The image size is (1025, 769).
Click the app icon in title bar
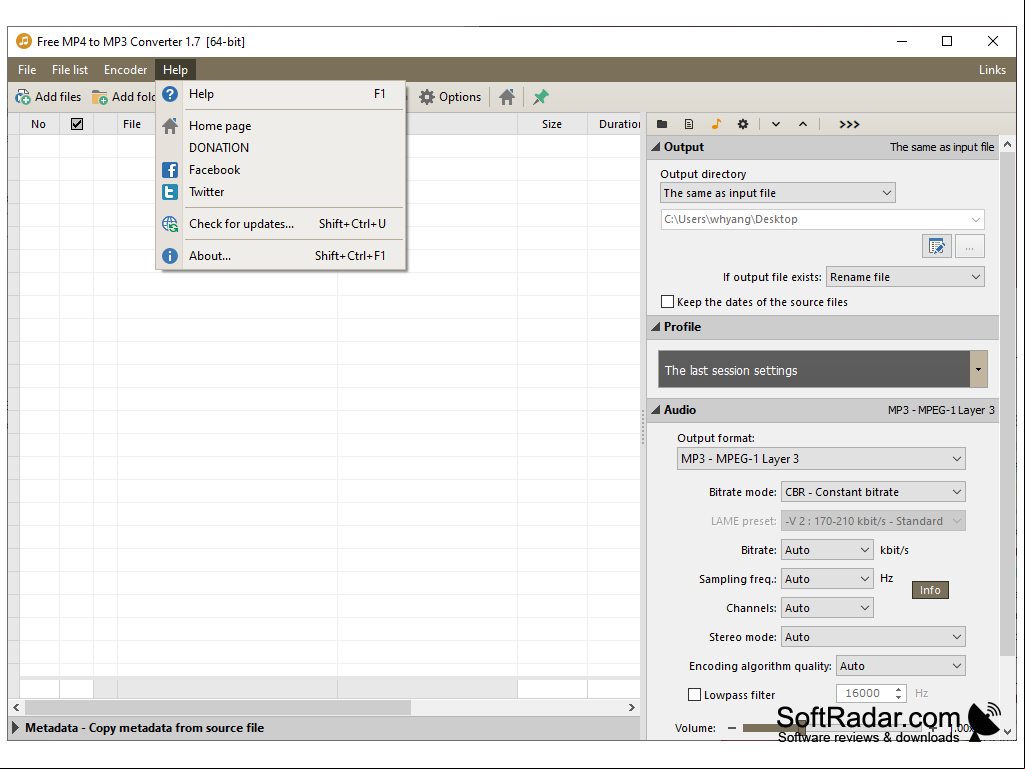[x=24, y=41]
